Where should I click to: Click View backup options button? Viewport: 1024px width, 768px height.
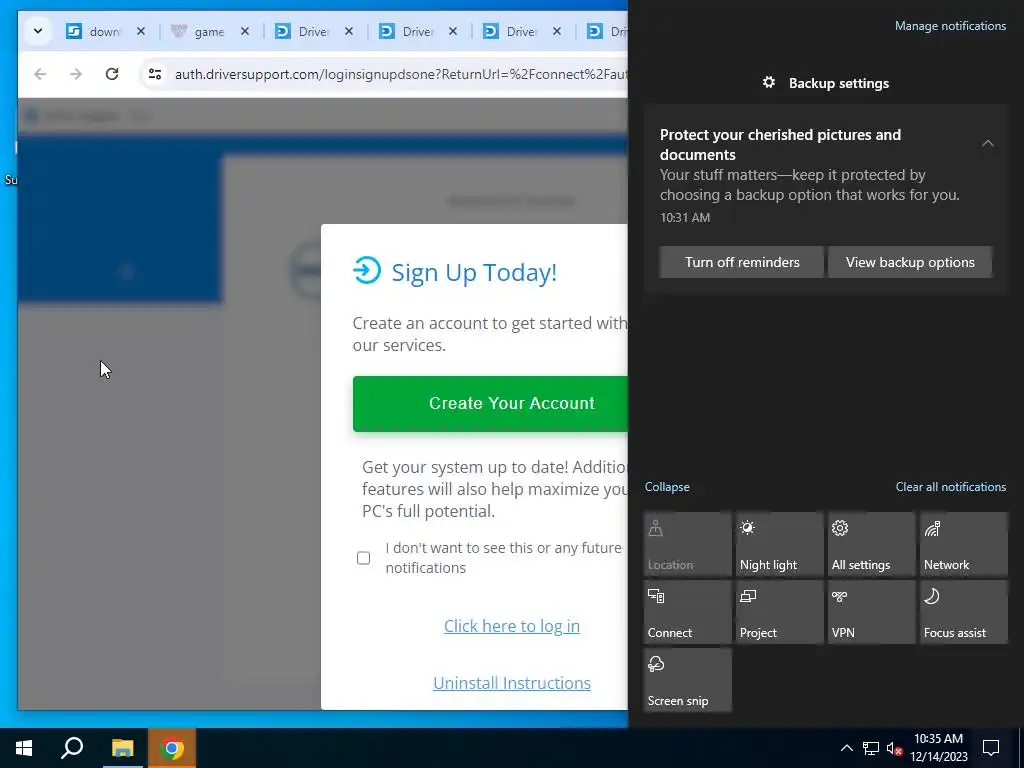(x=910, y=262)
